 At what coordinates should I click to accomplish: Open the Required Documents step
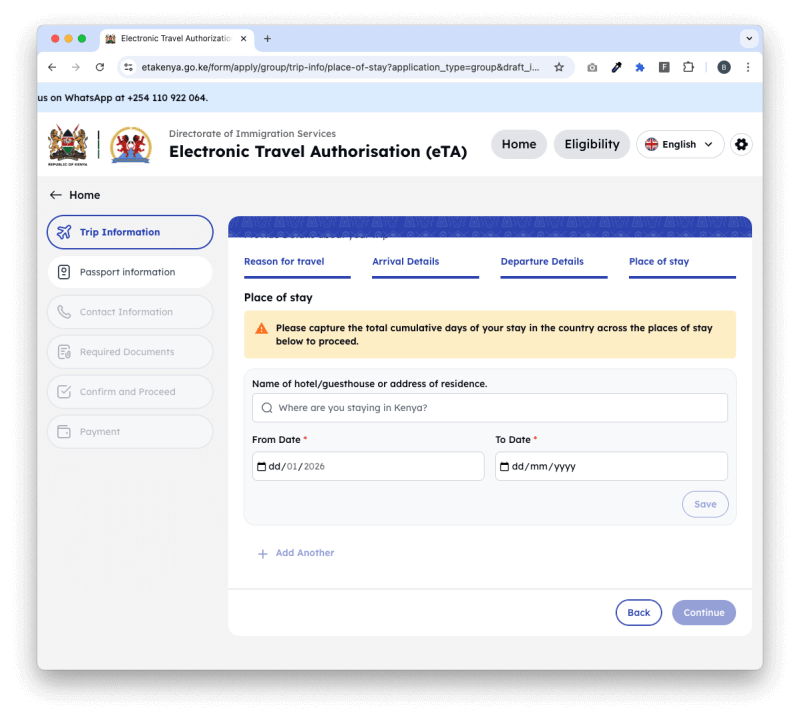[130, 352]
